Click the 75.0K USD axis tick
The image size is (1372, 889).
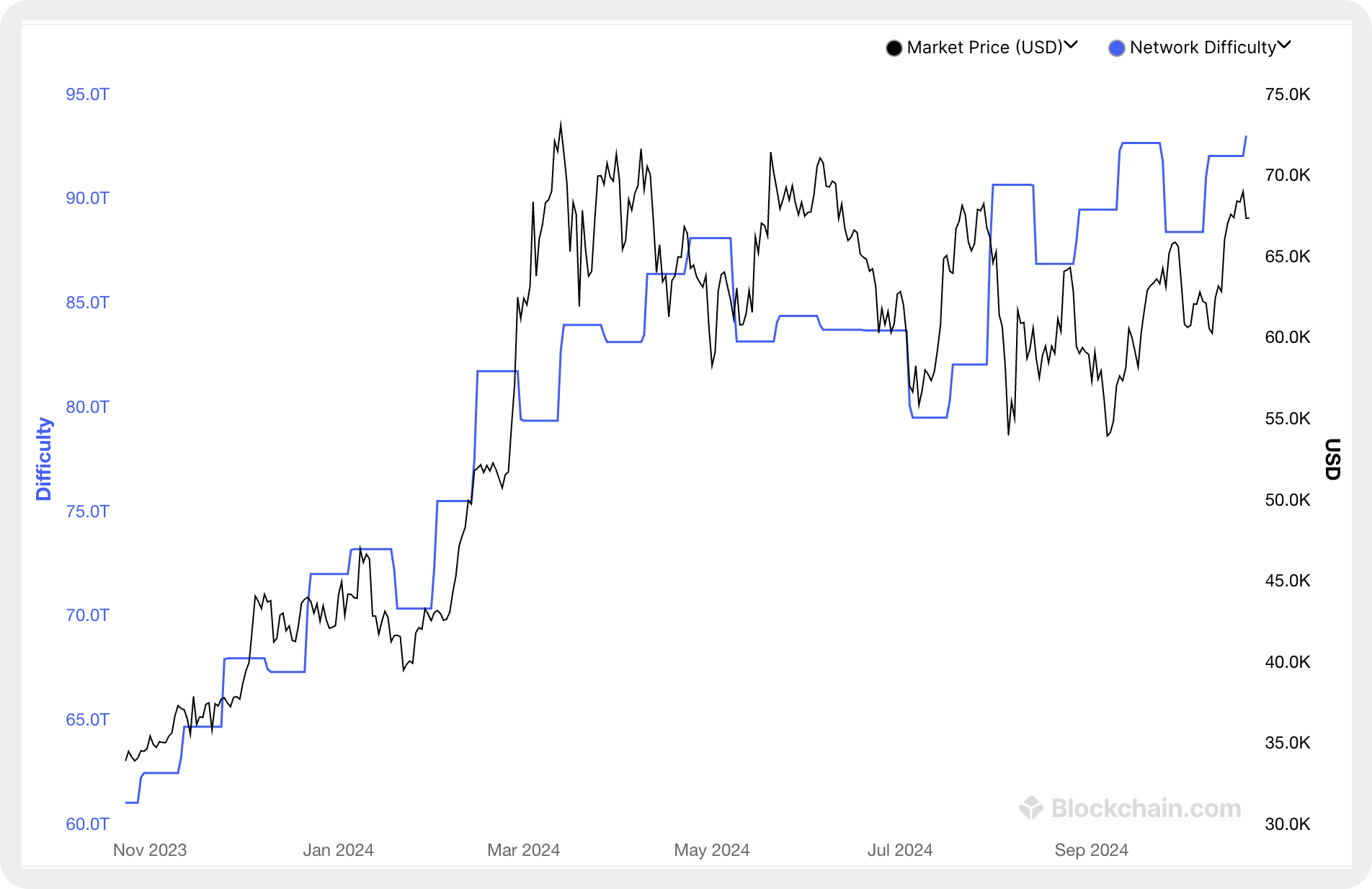tap(1288, 94)
